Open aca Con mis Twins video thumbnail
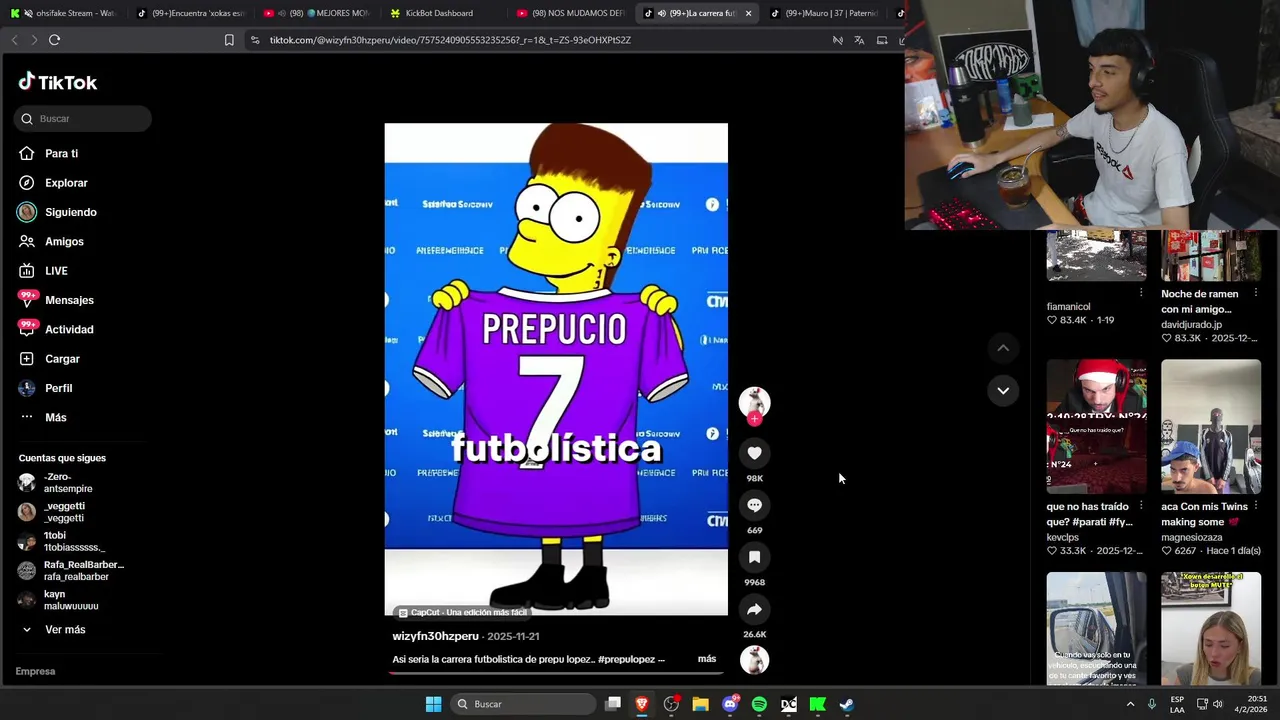This screenshot has width=1280, height=720. (1211, 426)
